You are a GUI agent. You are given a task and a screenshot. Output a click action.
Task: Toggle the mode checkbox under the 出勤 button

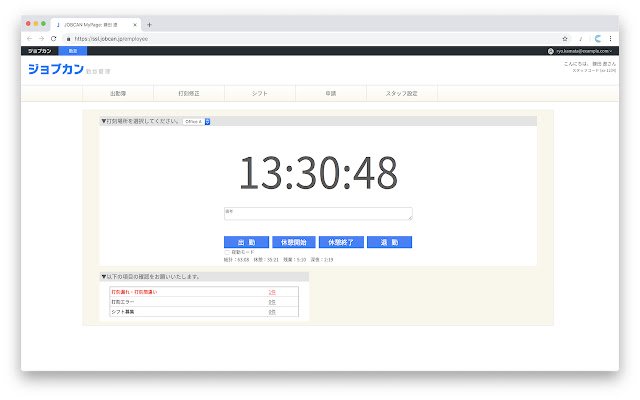coord(227,252)
